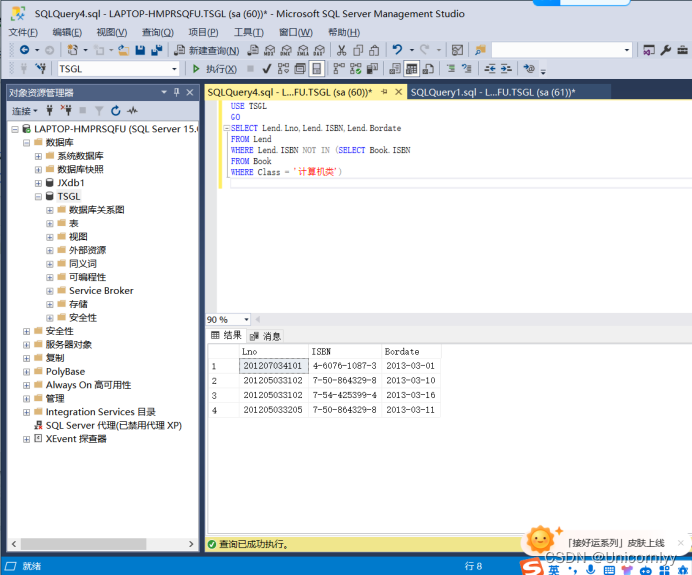Toggle include live query statistics
The image size is (692, 575).
pyautogui.click(x=355, y=69)
